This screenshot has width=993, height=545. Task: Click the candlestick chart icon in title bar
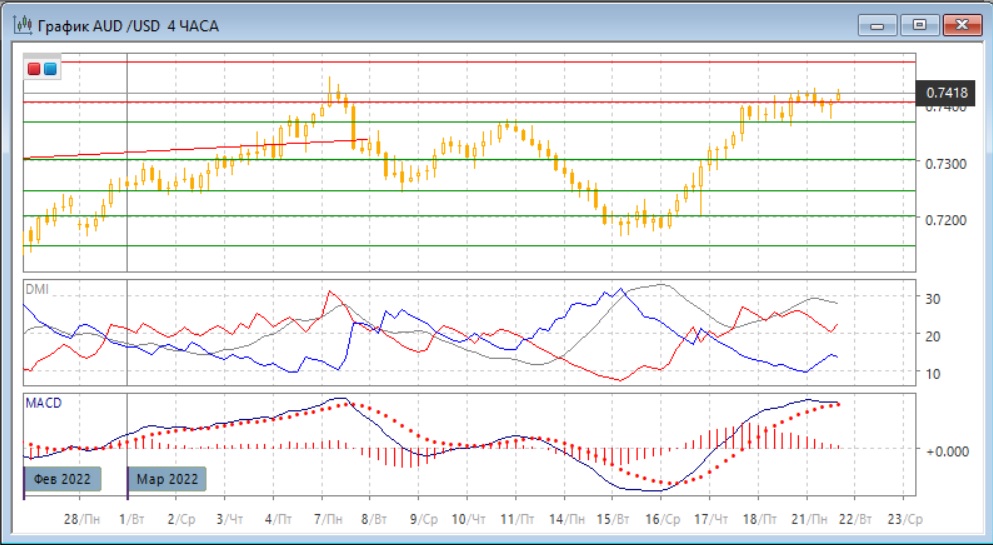[x=19, y=25]
